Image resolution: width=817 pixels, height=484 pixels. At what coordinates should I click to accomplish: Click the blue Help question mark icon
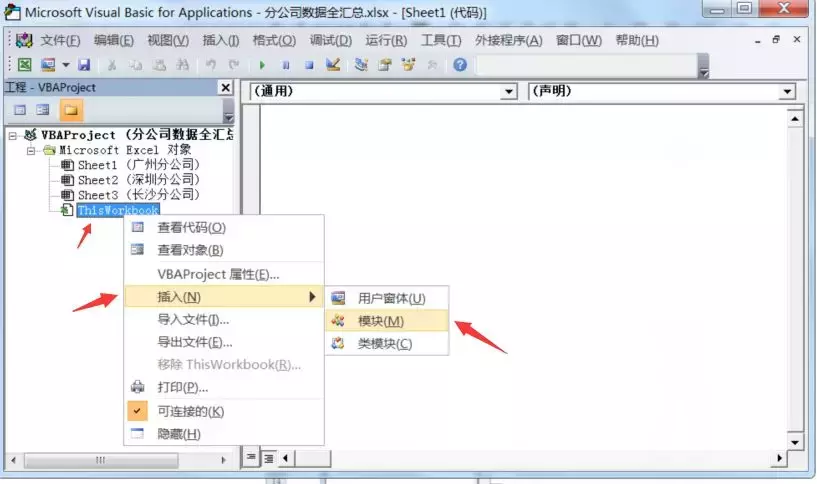click(x=460, y=65)
